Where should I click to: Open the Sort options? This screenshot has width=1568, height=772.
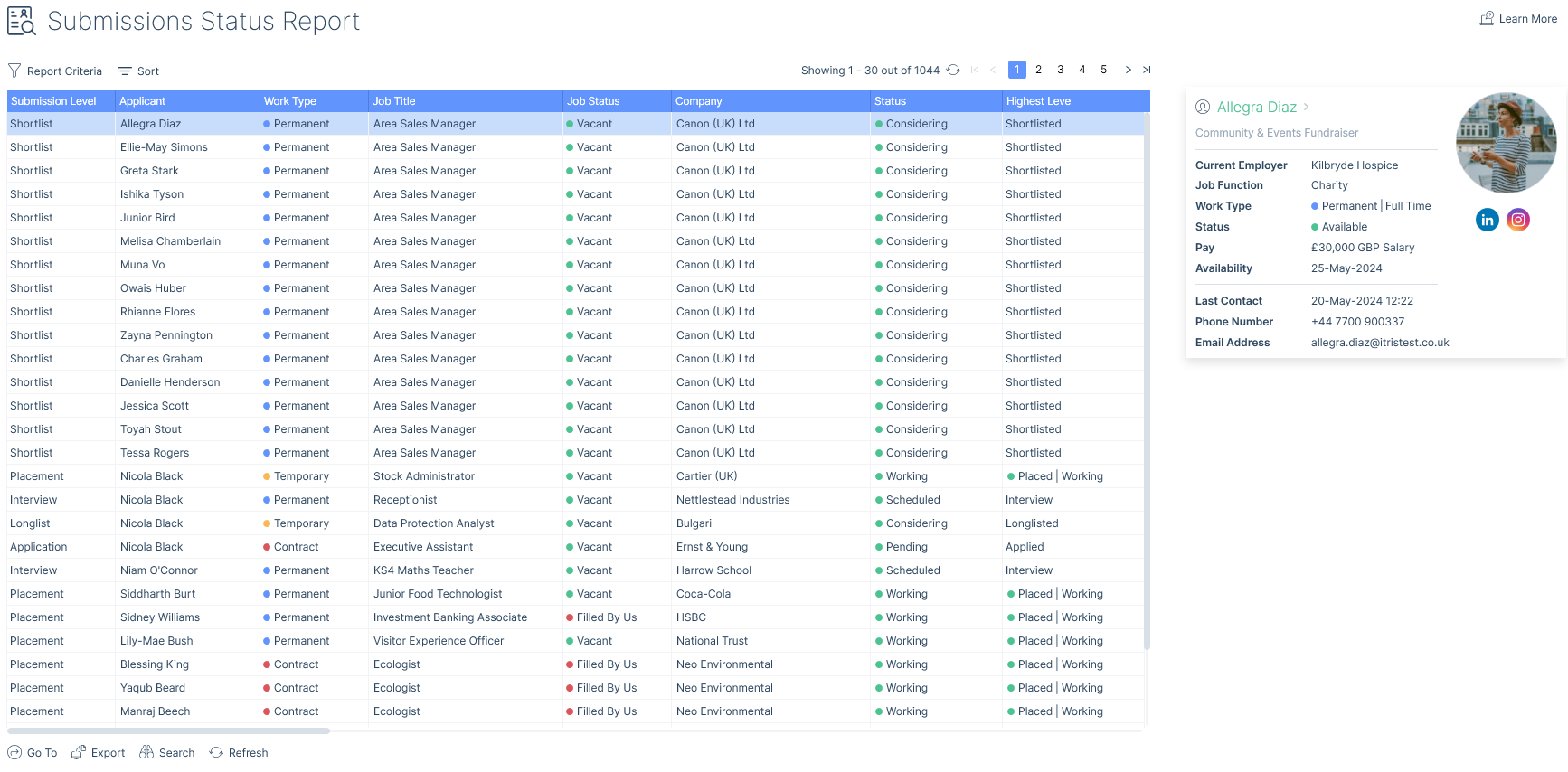coord(138,71)
